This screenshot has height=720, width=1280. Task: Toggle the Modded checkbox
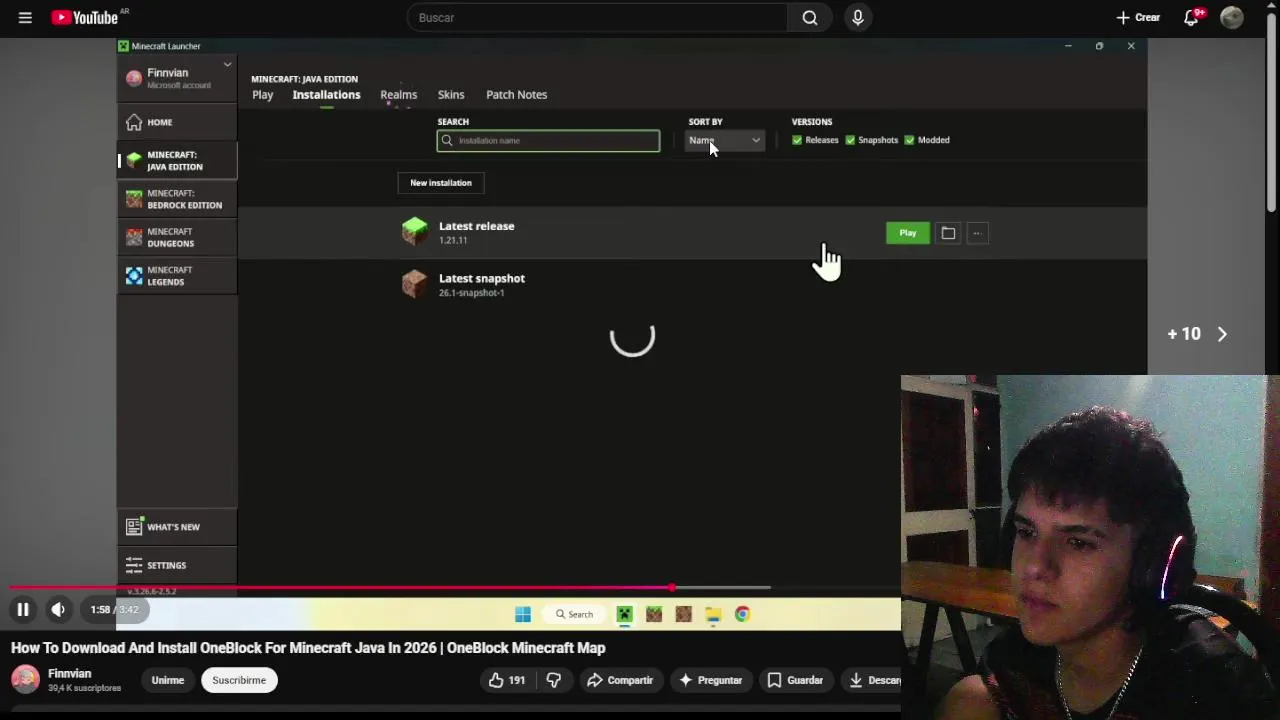(909, 140)
